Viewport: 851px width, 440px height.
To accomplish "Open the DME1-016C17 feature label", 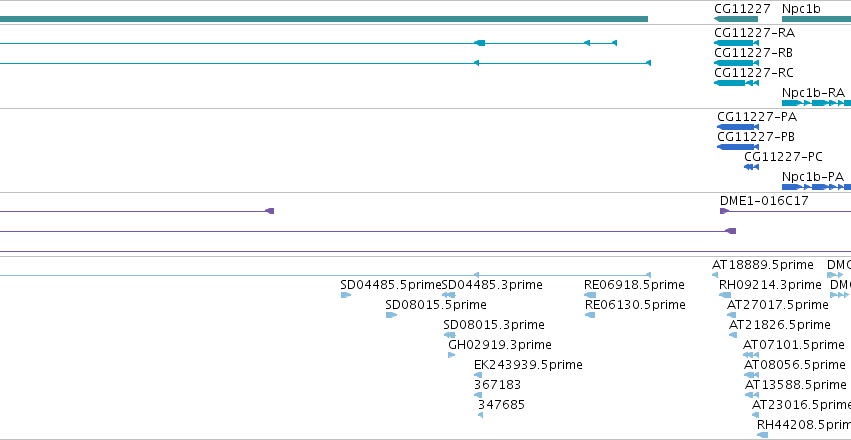I will coord(764,201).
